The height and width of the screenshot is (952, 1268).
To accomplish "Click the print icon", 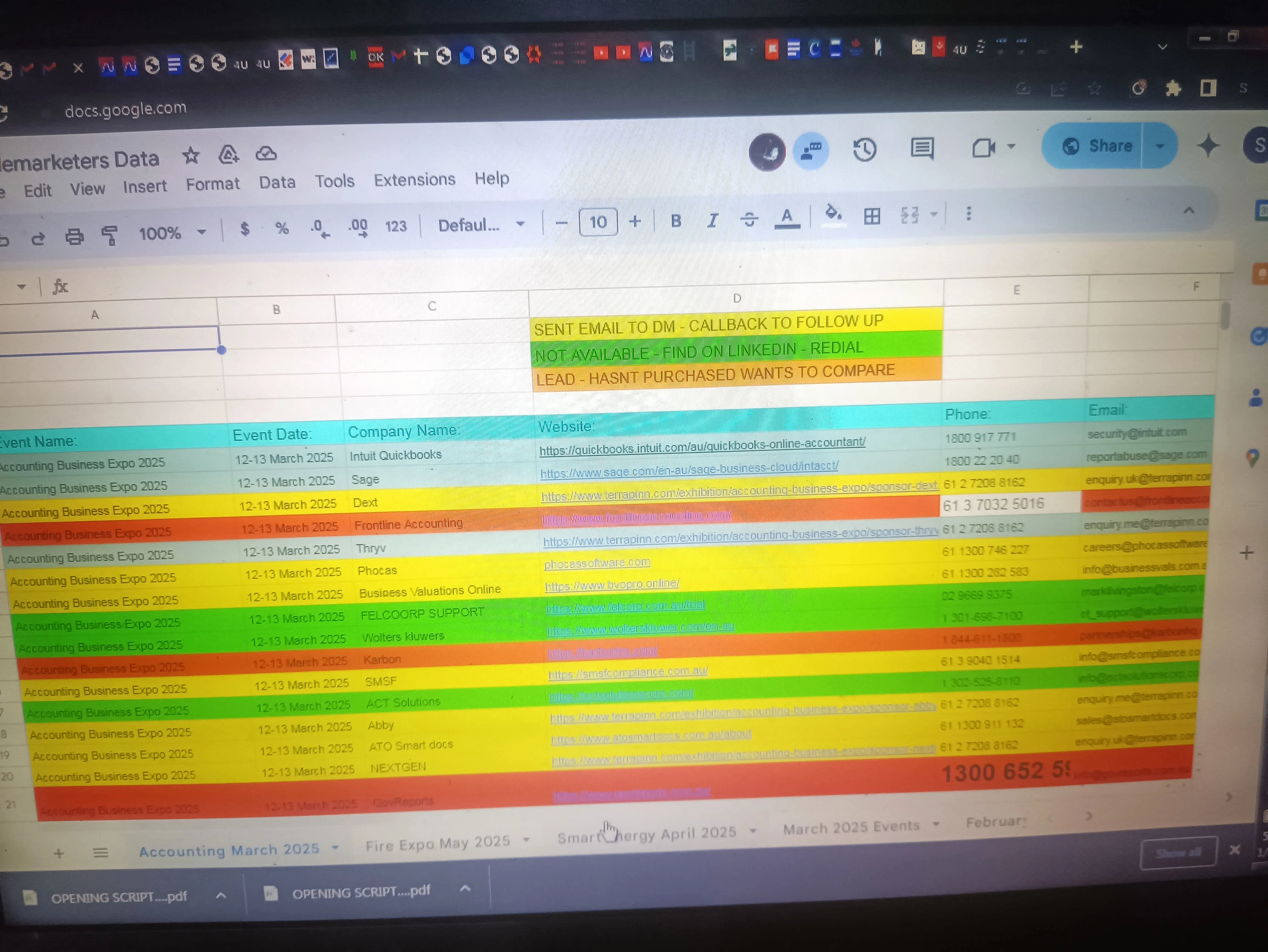I will click(x=74, y=236).
